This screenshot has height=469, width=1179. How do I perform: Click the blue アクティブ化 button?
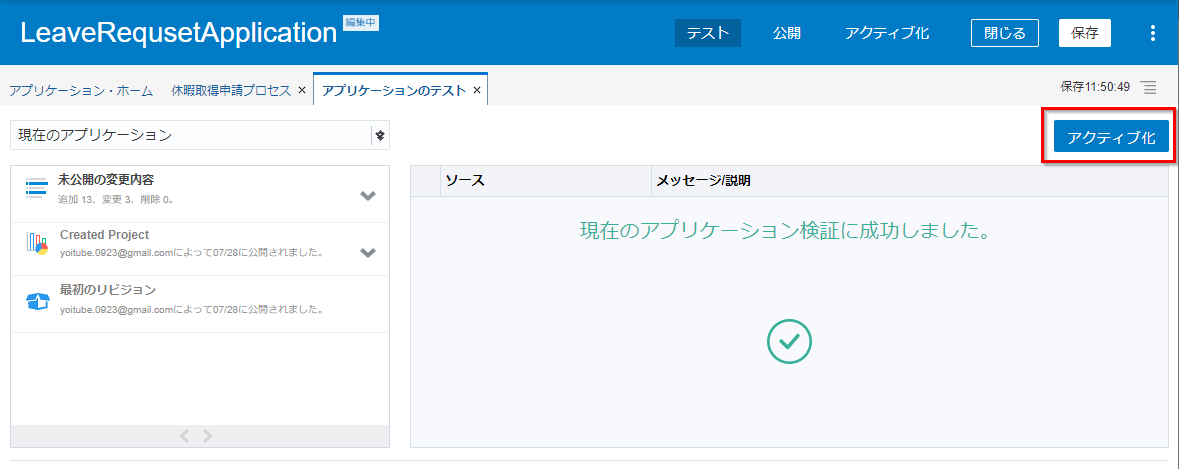[1110, 138]
